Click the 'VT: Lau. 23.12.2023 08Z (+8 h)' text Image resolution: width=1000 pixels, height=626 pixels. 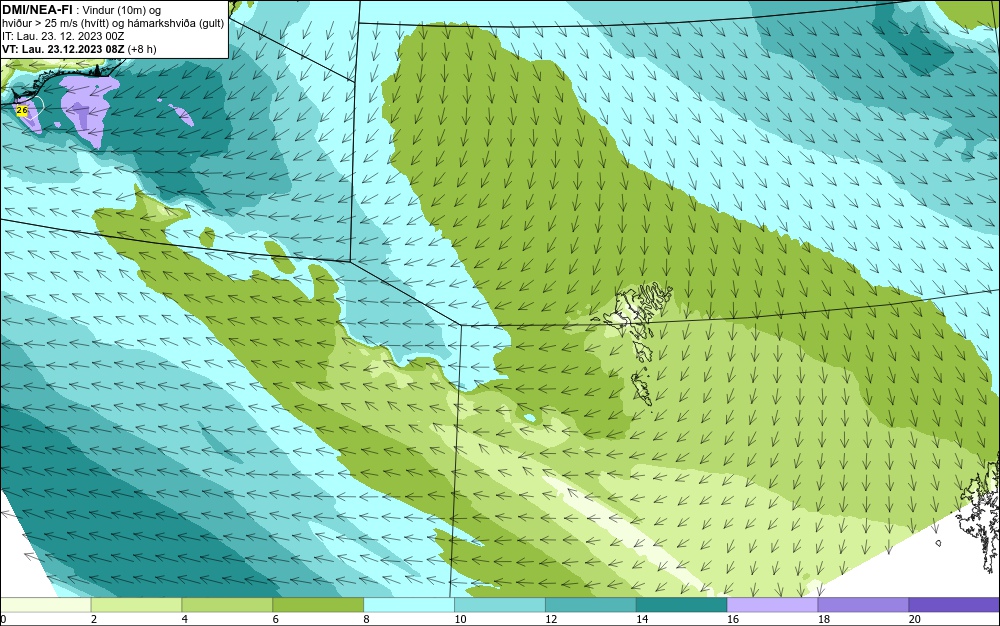click(79, 49)
